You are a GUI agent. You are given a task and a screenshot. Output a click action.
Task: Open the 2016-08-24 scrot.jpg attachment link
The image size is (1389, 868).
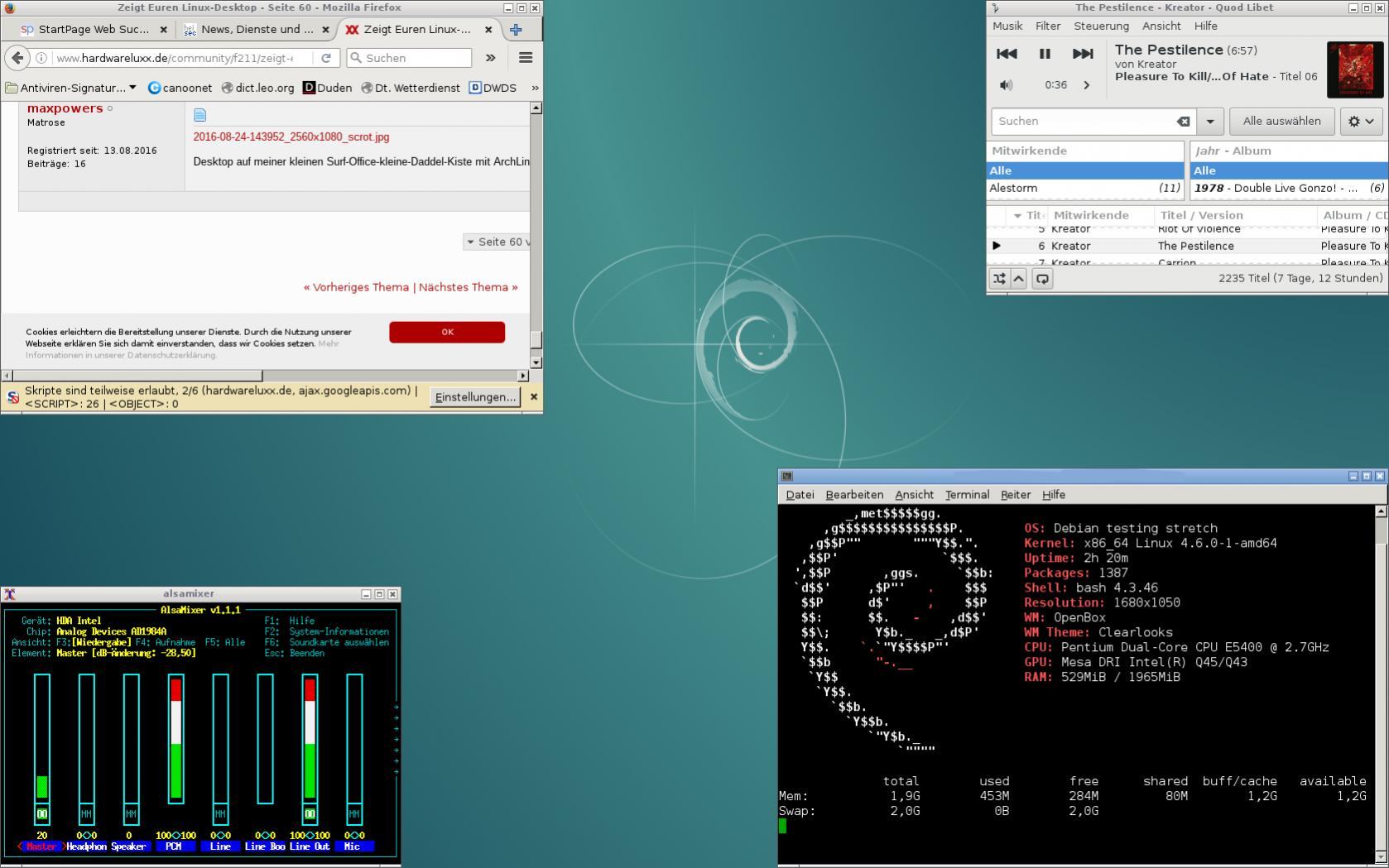[x=291, y=137]
